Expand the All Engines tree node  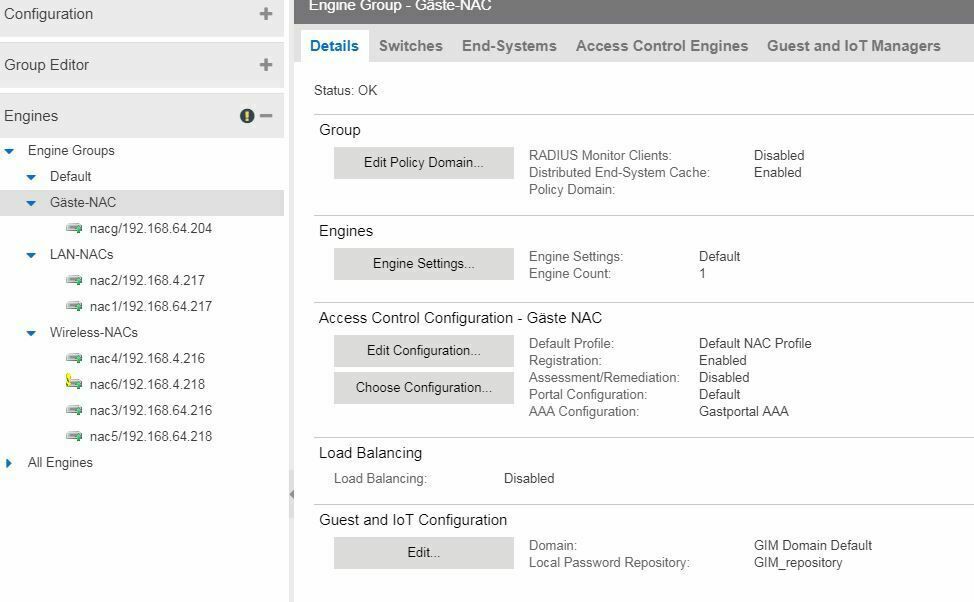[x=10, y=463]
